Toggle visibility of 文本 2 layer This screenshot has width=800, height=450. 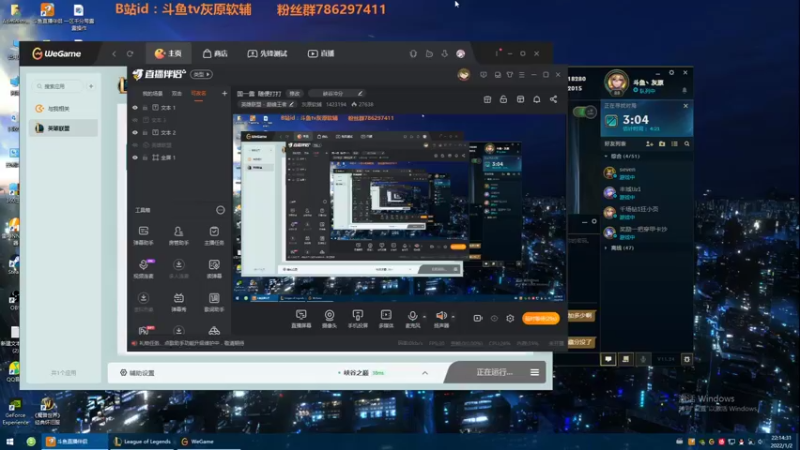click(x=135, y=133)
